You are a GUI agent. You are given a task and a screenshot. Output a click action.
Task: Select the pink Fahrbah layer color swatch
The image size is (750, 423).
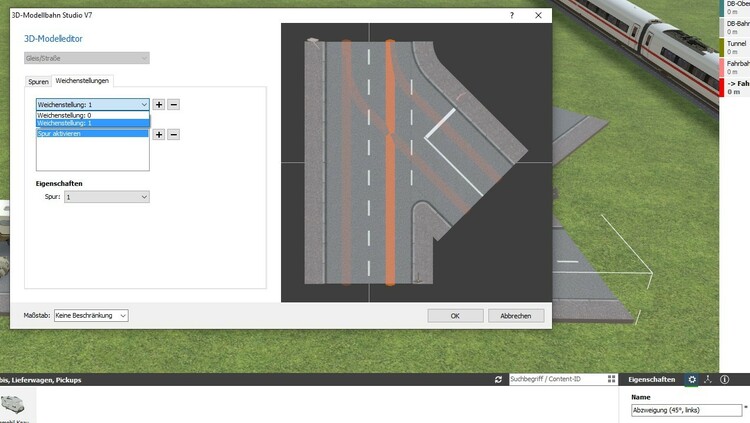[722, 67]
